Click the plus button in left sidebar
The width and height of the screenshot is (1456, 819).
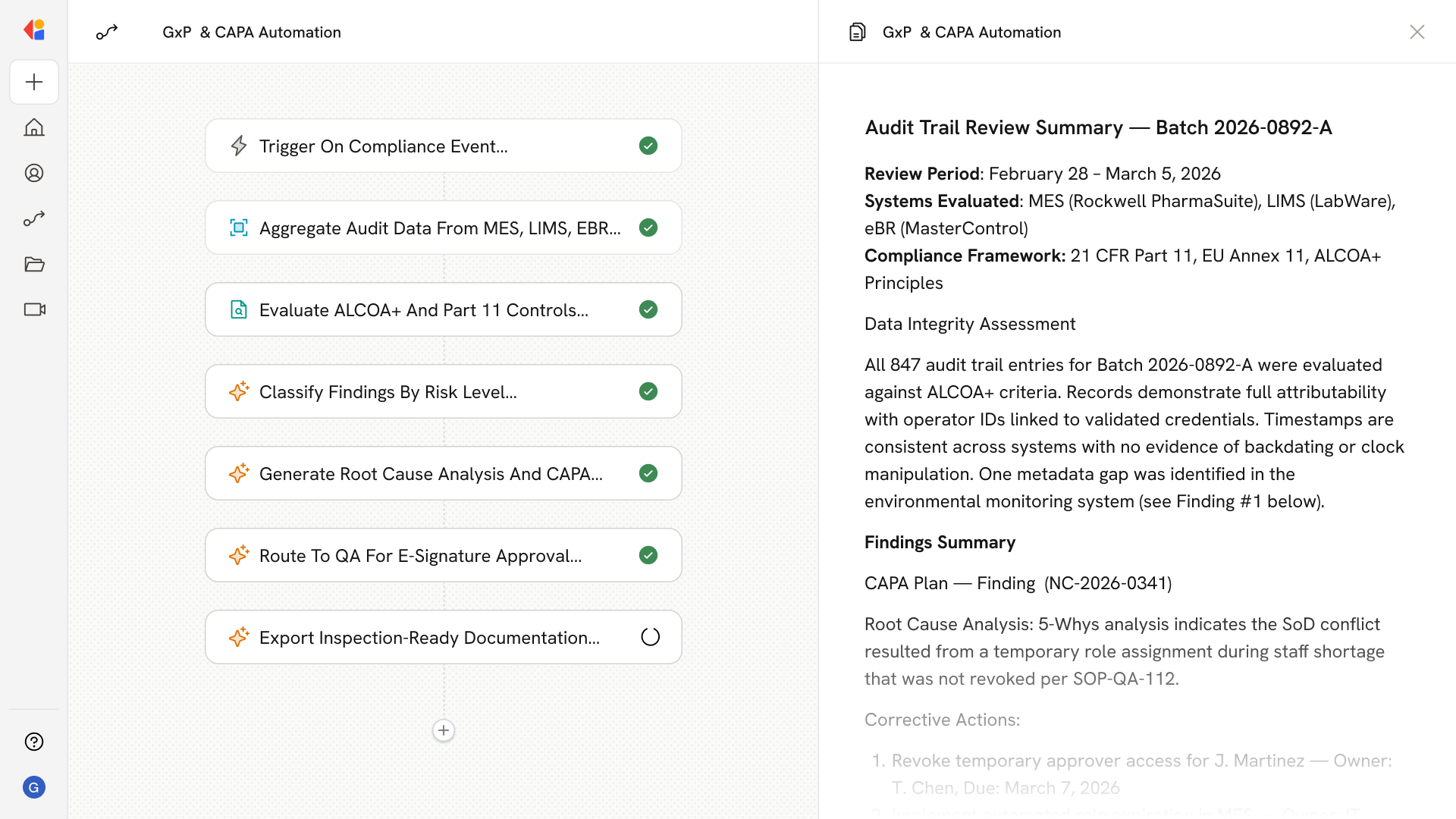tap(34, 82)
